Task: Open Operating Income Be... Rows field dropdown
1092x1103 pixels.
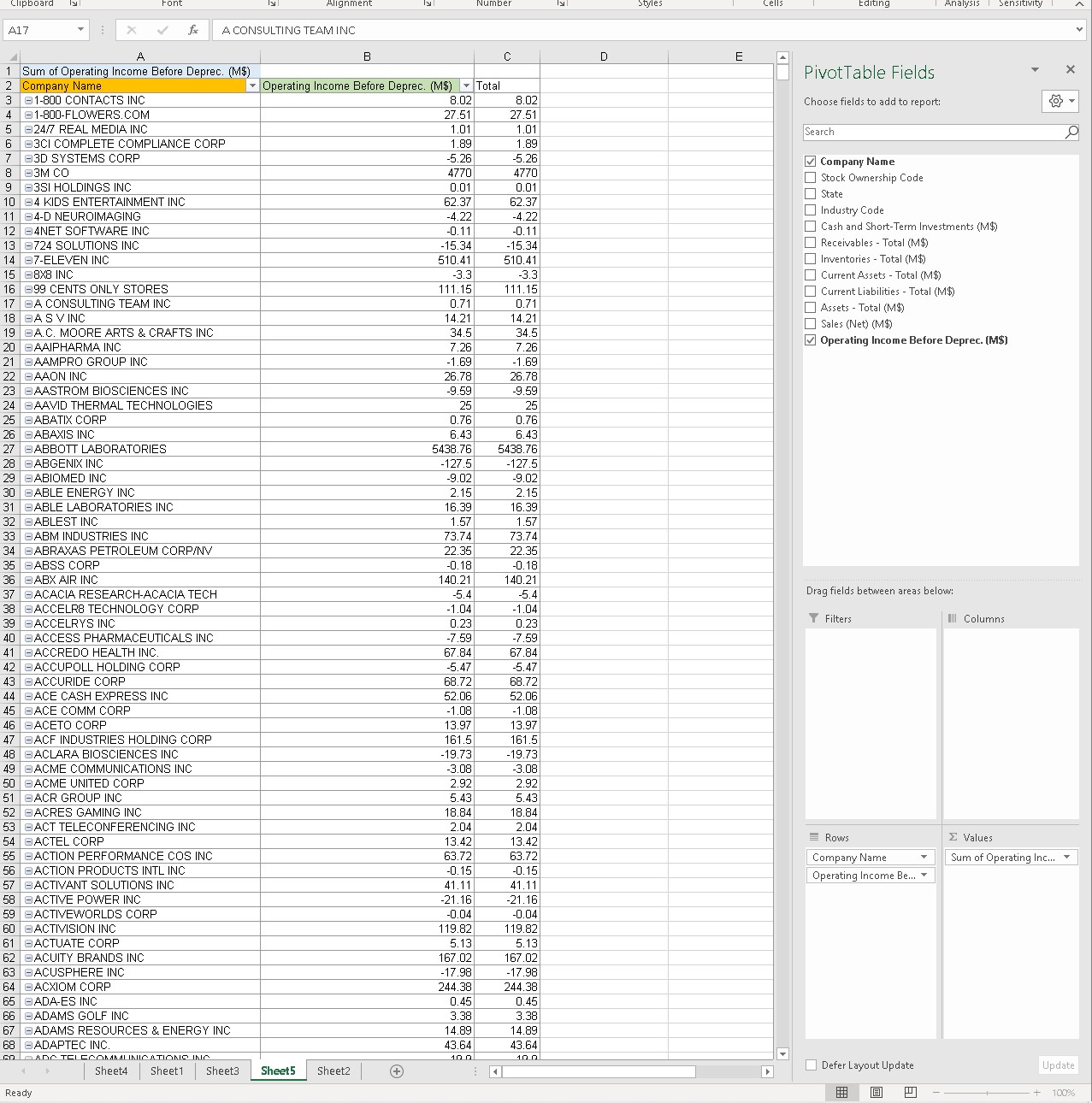Action: pos(924,876)
